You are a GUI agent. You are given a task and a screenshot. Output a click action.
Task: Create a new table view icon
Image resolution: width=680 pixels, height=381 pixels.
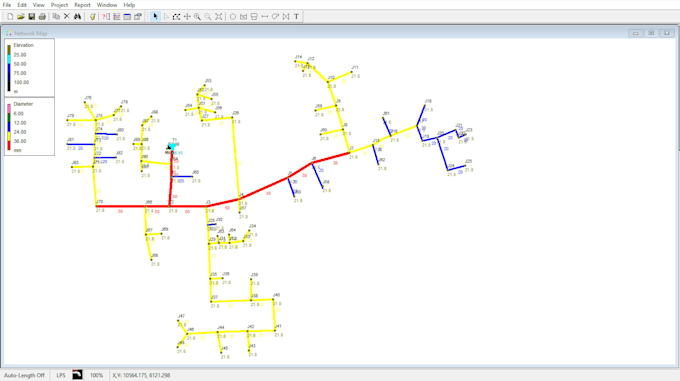[127, 16]
